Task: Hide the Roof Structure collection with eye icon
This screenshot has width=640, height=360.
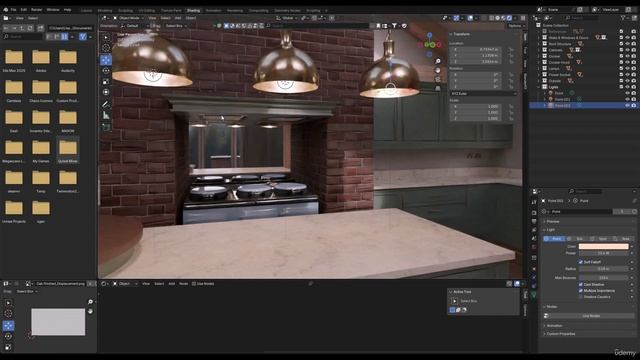Action: pyautogui.click(x=627, y=44)
